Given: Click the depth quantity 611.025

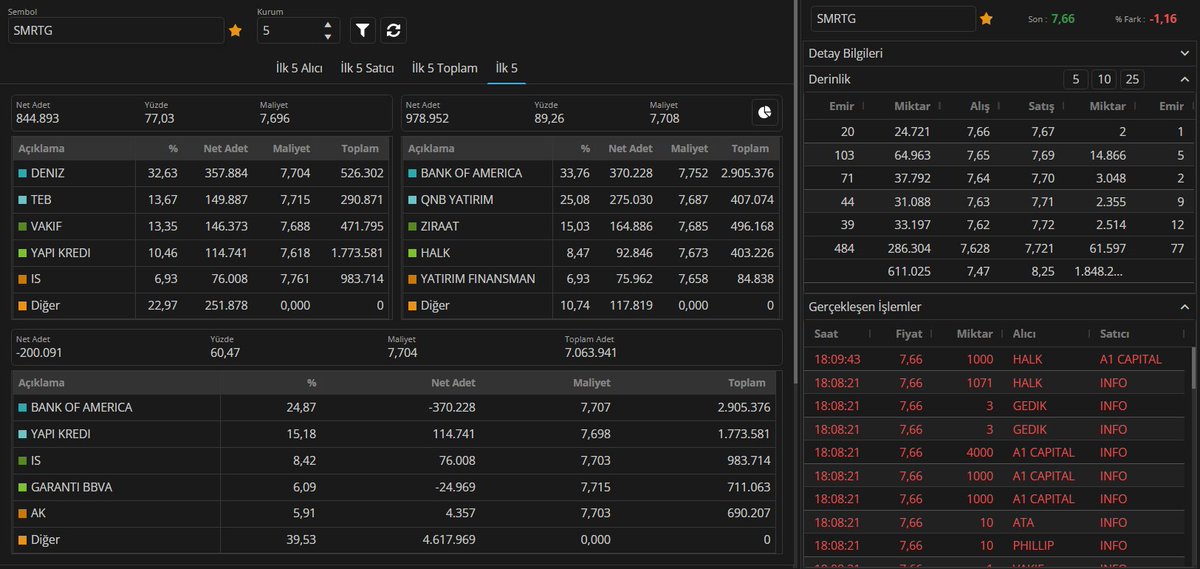Looking at the screenshot, I should point(909,271).
